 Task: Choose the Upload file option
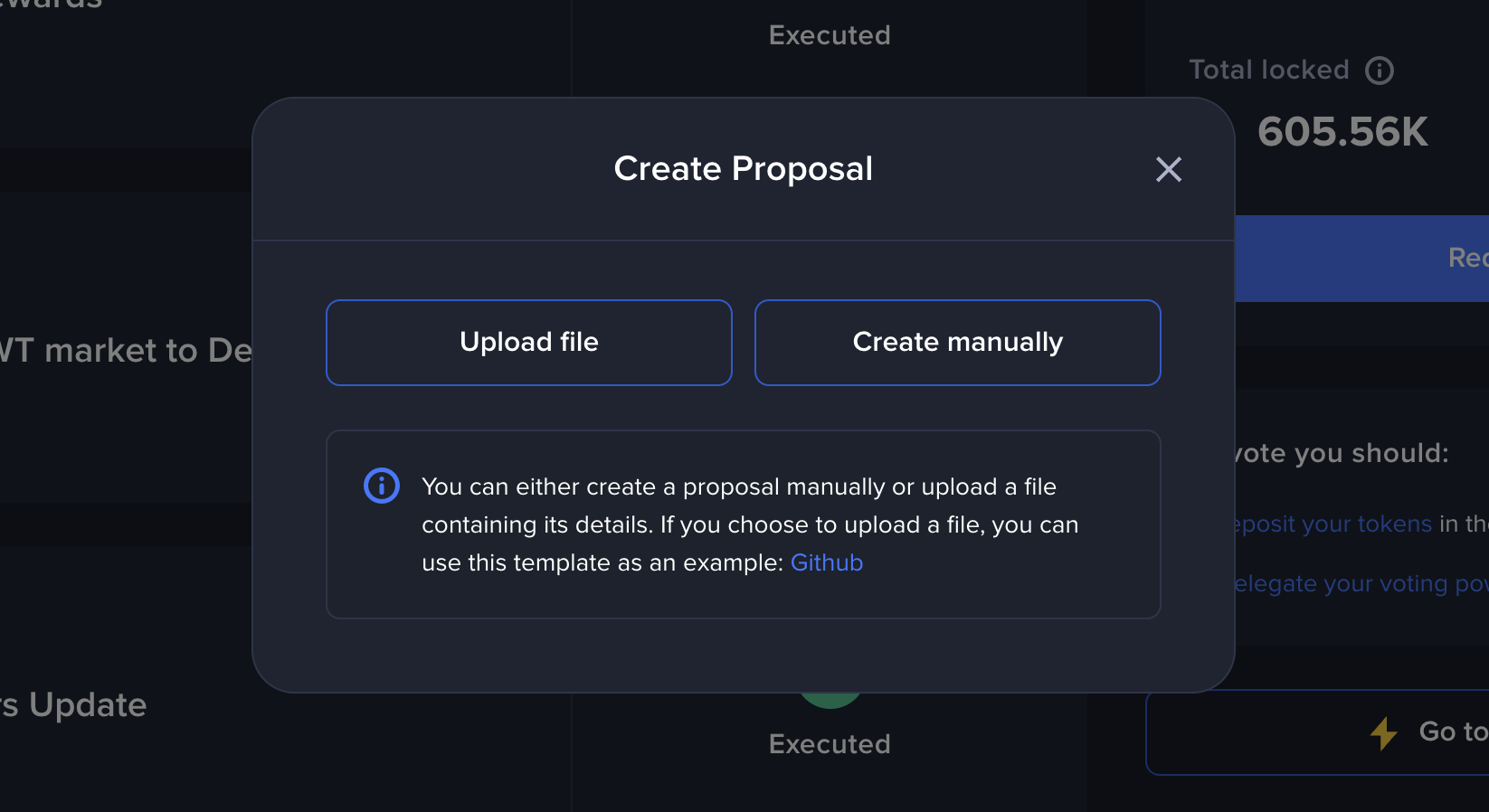point(529,343)
